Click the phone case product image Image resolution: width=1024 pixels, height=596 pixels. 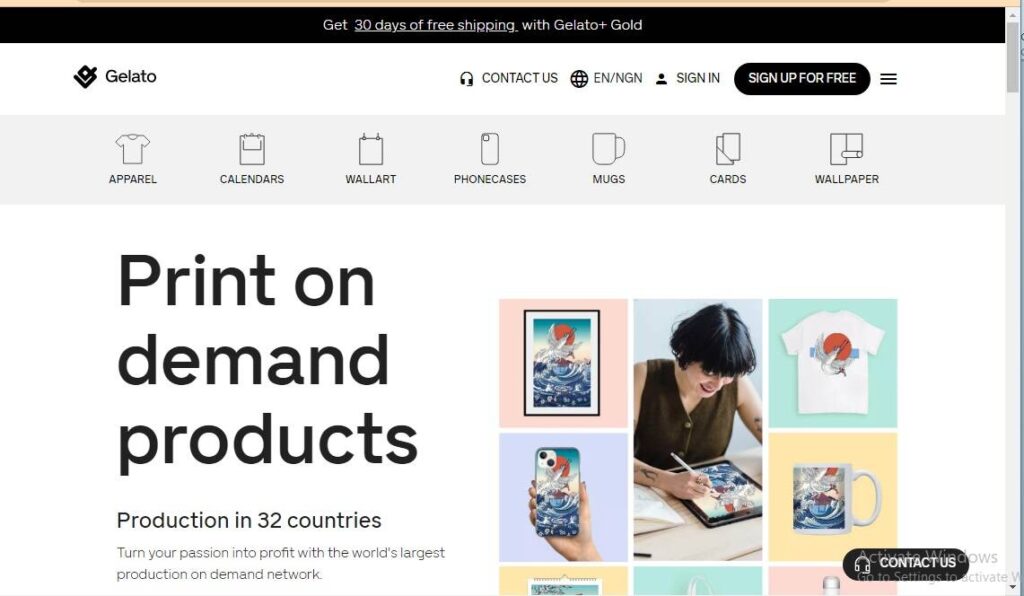(x=563, y=497)
